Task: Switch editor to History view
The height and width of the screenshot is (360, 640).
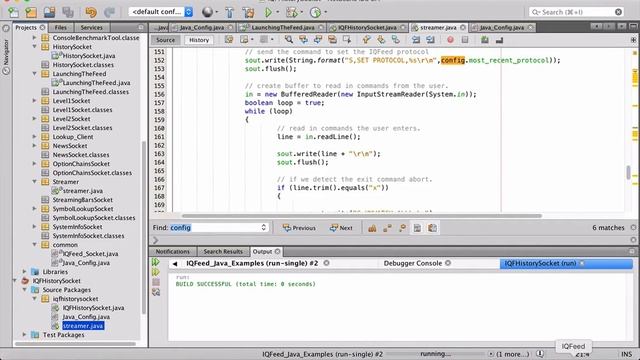Action: tap(199, 40)
